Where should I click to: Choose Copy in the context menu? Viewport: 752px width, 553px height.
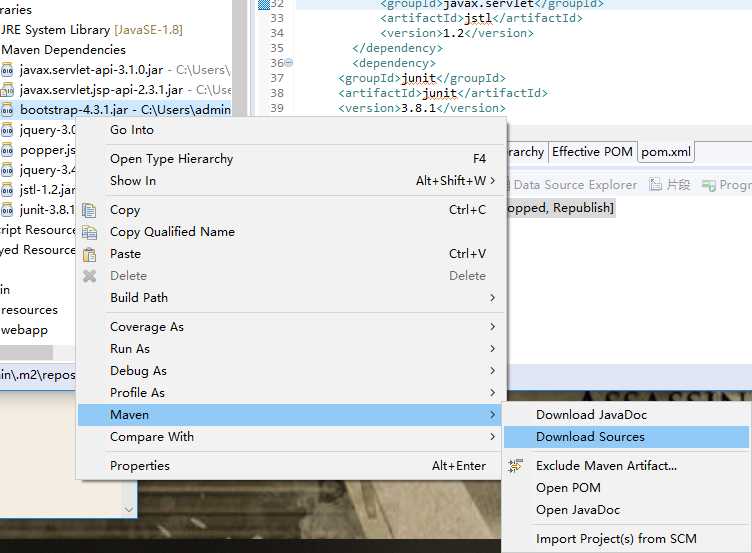point(291,210)
